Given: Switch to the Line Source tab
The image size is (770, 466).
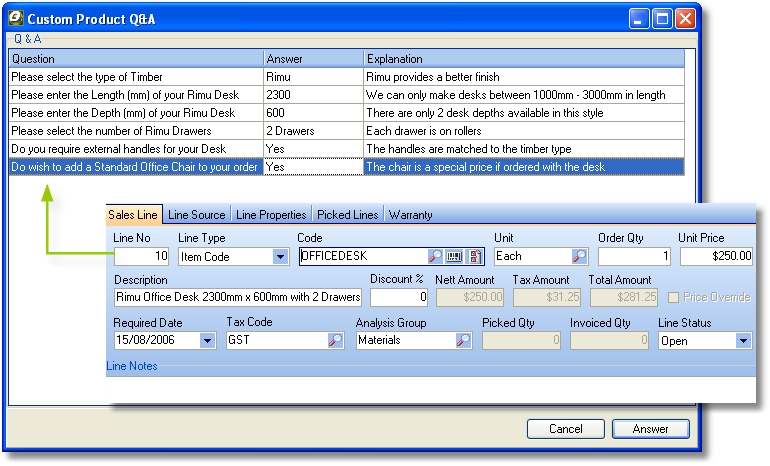Looking at the screenshot, I should point(196,214).
